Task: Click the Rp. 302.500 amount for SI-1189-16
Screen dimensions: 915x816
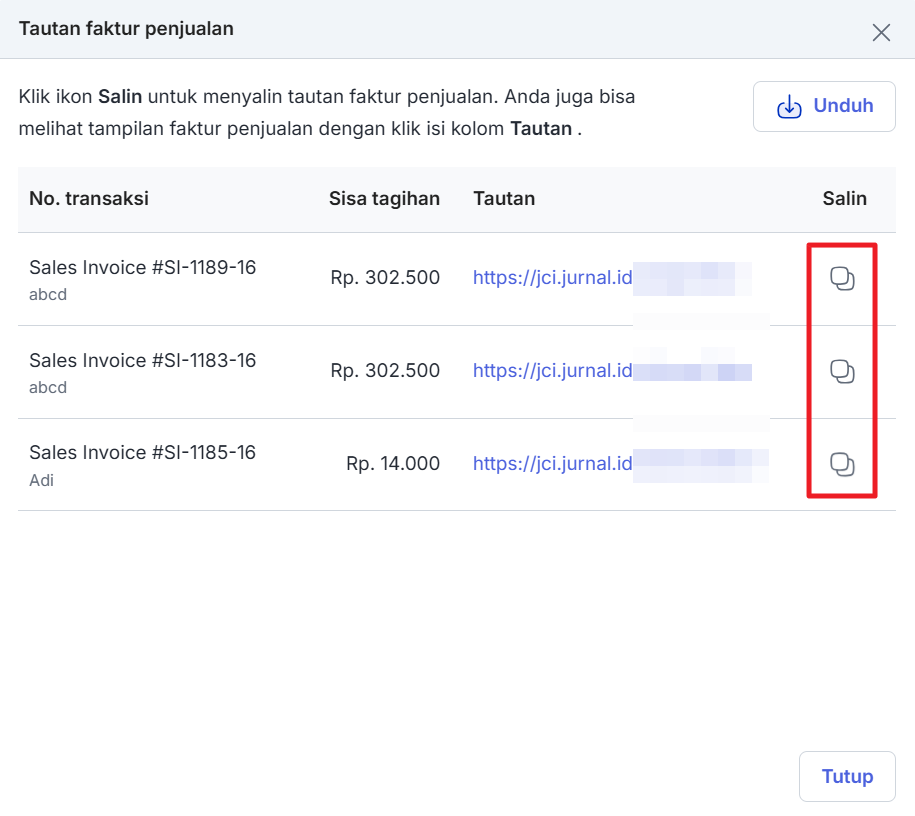Action: pos(385,278)
